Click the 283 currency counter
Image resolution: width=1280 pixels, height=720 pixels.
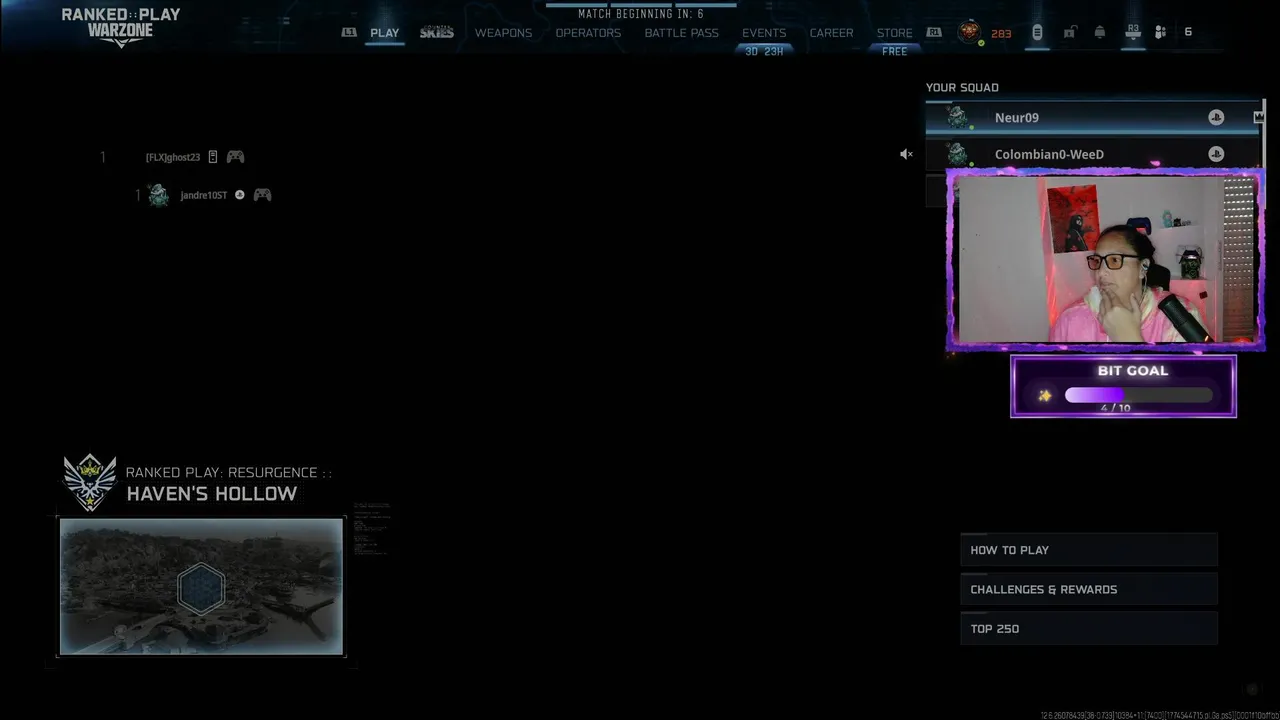point(1001,33)
